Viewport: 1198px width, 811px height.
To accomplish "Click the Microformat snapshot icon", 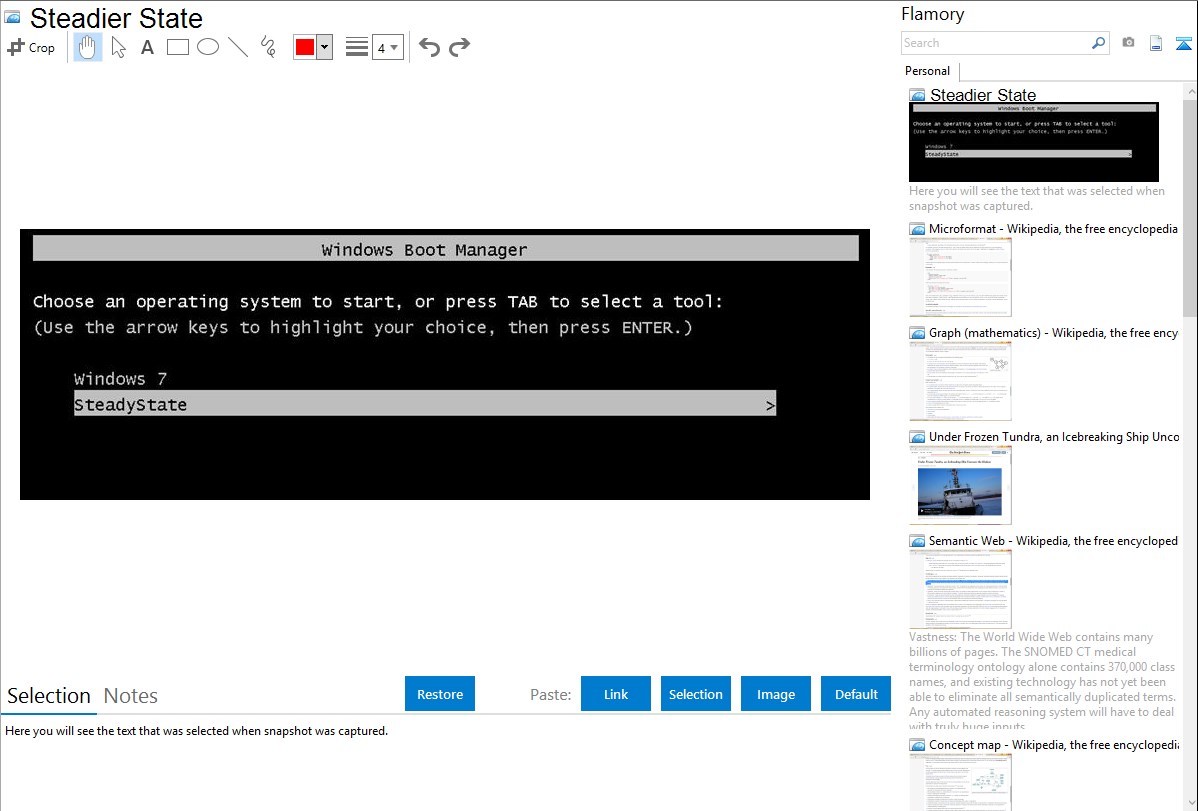I will tap(918, 229).
